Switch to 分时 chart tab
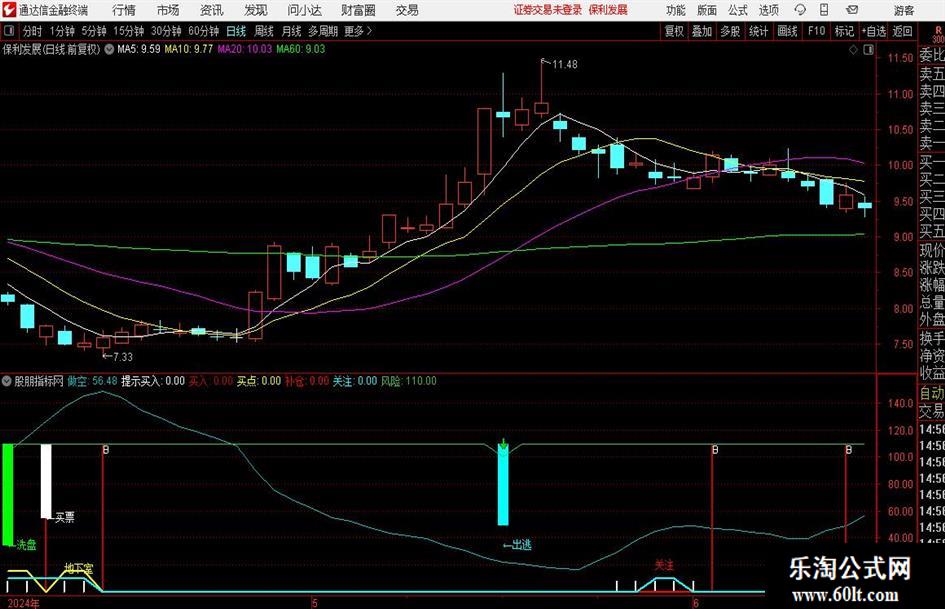 tap(33, 31)
